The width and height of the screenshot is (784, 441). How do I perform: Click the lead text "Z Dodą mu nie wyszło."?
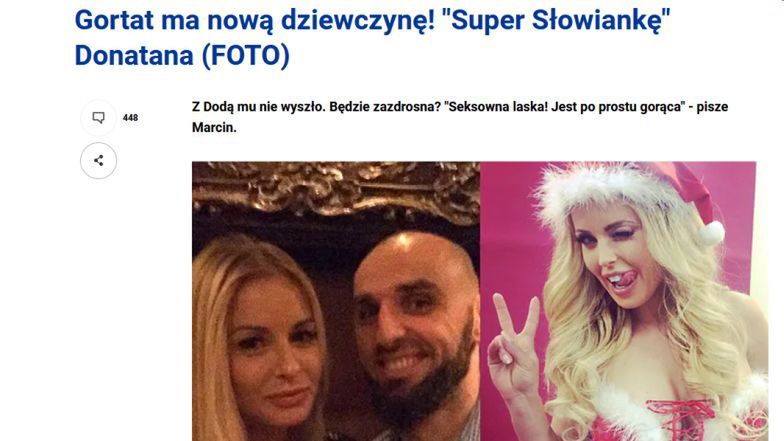258,107
